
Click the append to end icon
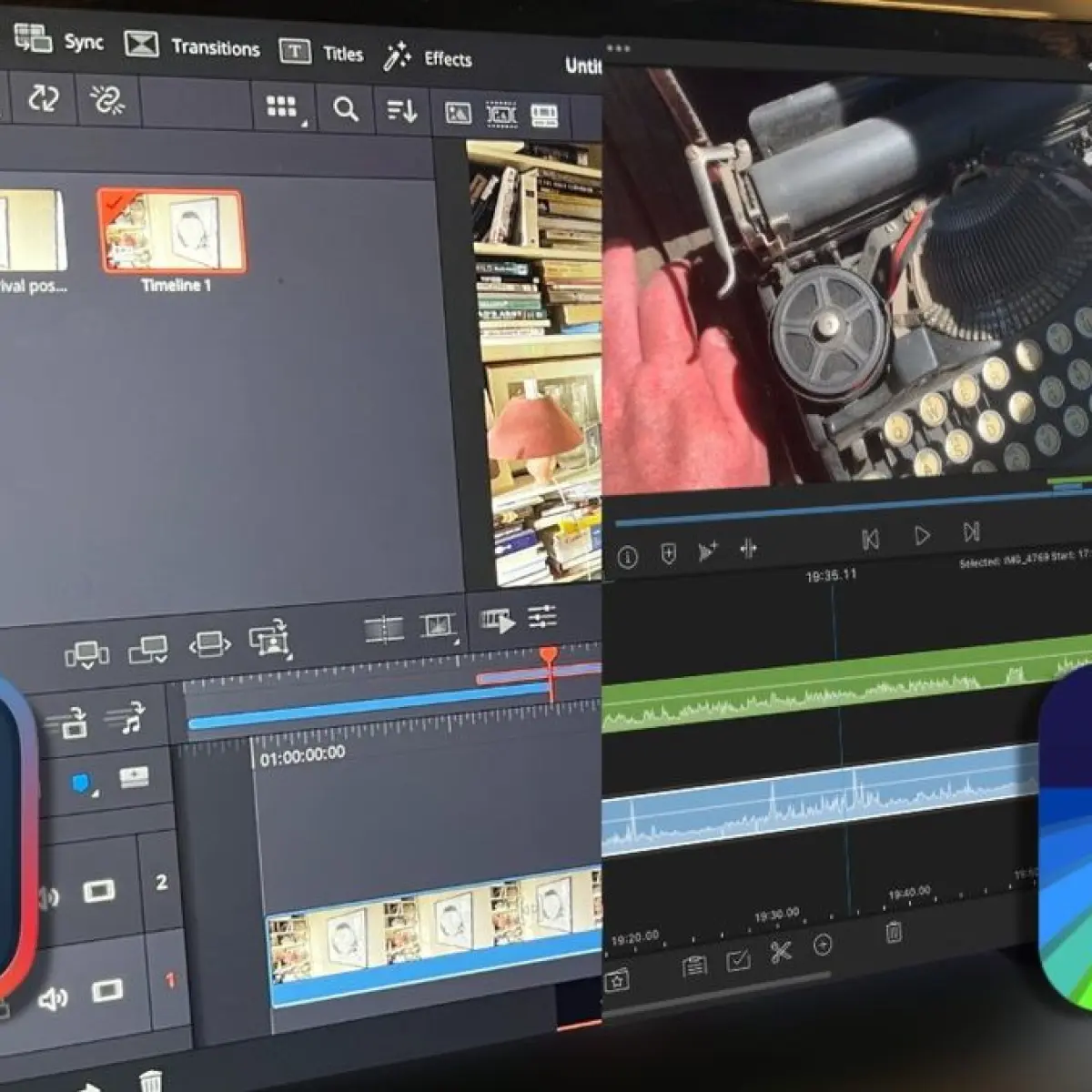coord(147,650)
